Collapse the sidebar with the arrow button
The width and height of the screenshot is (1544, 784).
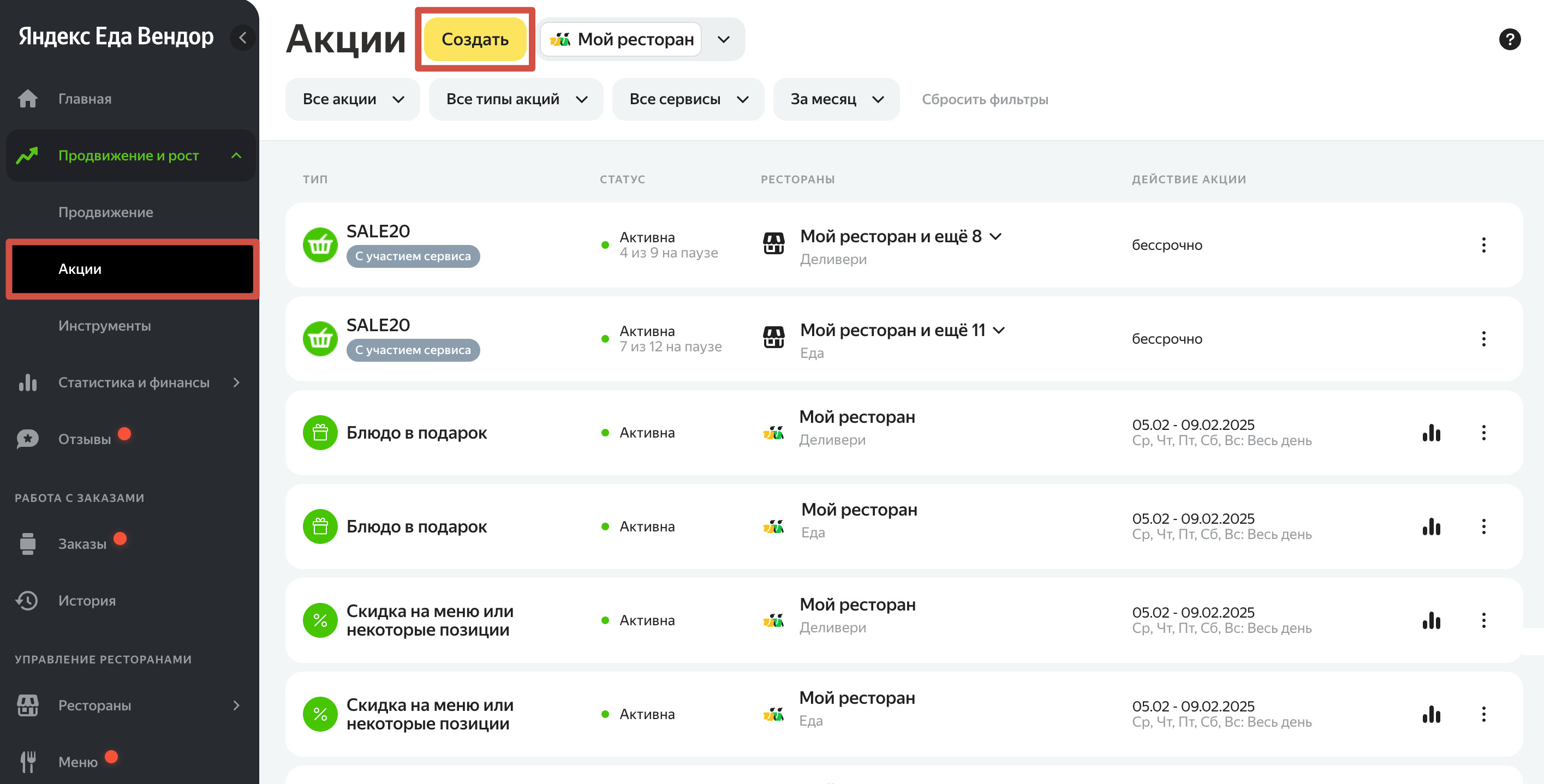click(x=243, y=38)
